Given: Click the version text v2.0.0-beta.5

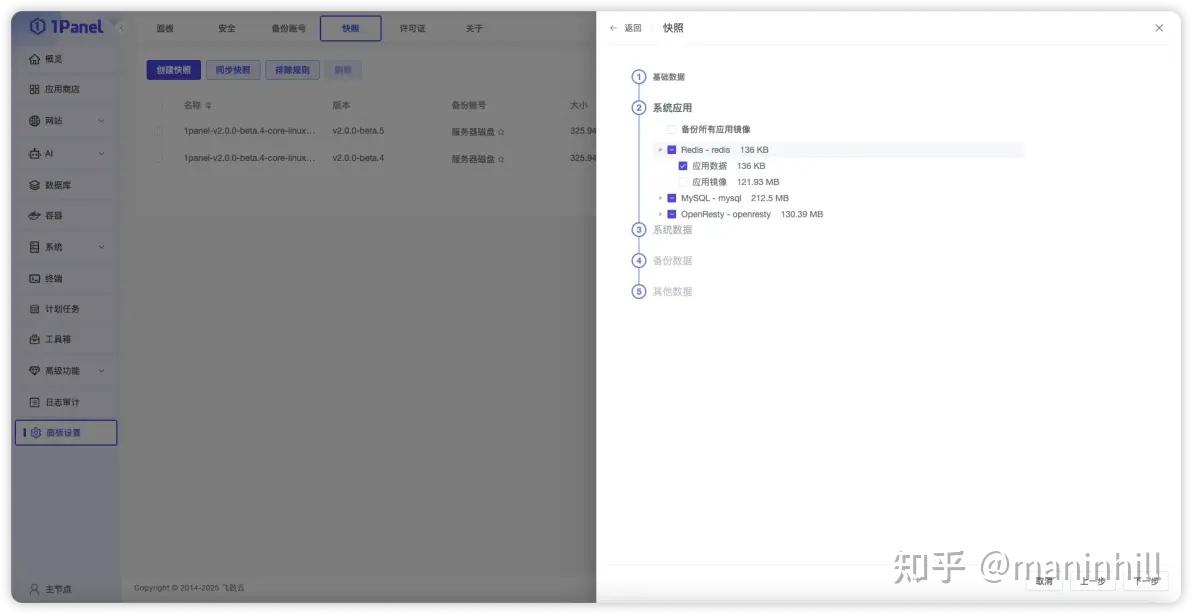Looking at the screenshot, I should click(x=358, y=131).
